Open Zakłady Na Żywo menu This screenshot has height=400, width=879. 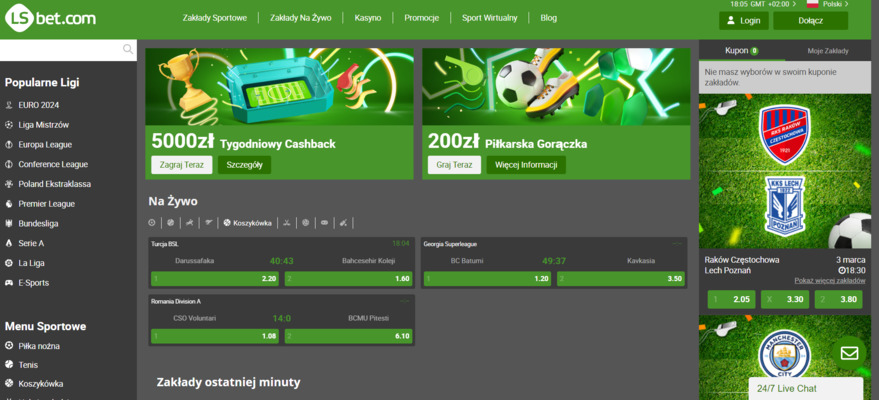[x=300, y=18]
